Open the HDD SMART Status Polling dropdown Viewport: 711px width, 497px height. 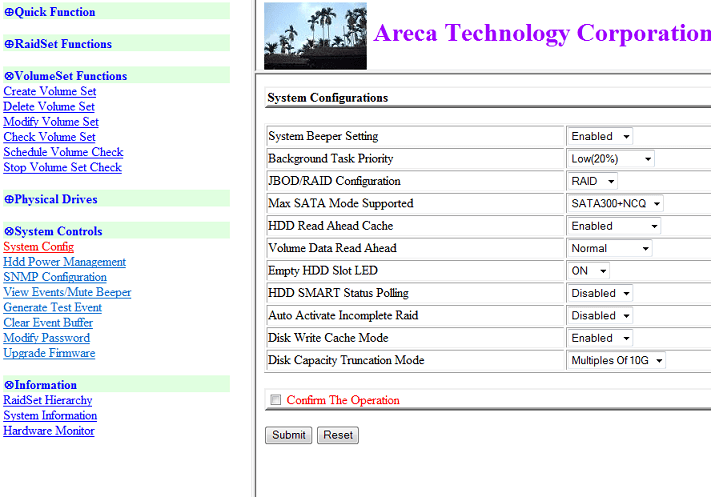599,293
